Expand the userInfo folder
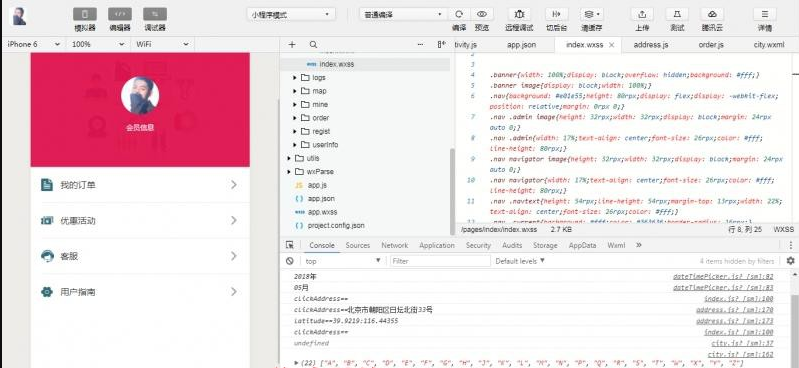This screenshot has width=799, height=368. pyautogui.click(x=295, y=145)
